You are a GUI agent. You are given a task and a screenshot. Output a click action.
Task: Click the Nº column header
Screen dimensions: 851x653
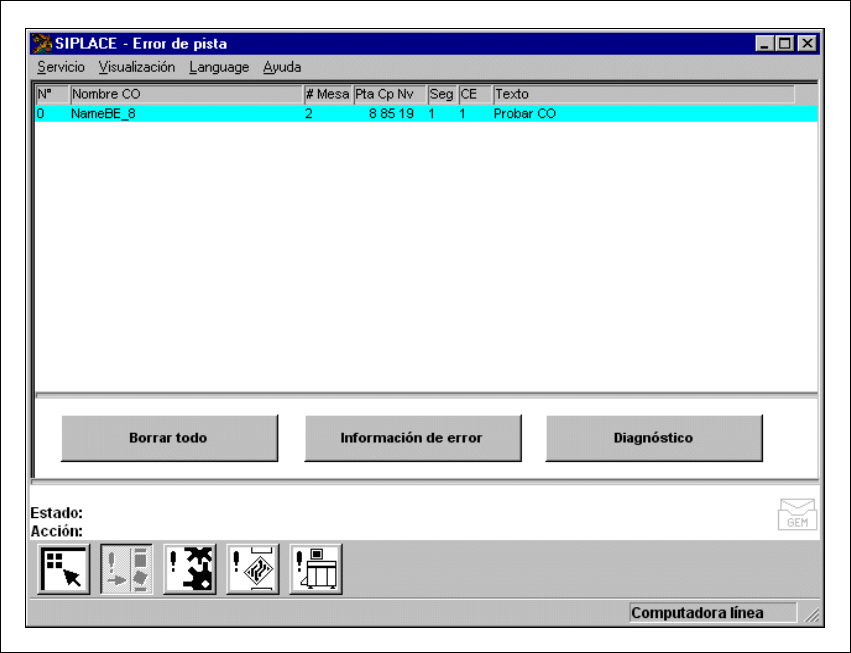52,94
